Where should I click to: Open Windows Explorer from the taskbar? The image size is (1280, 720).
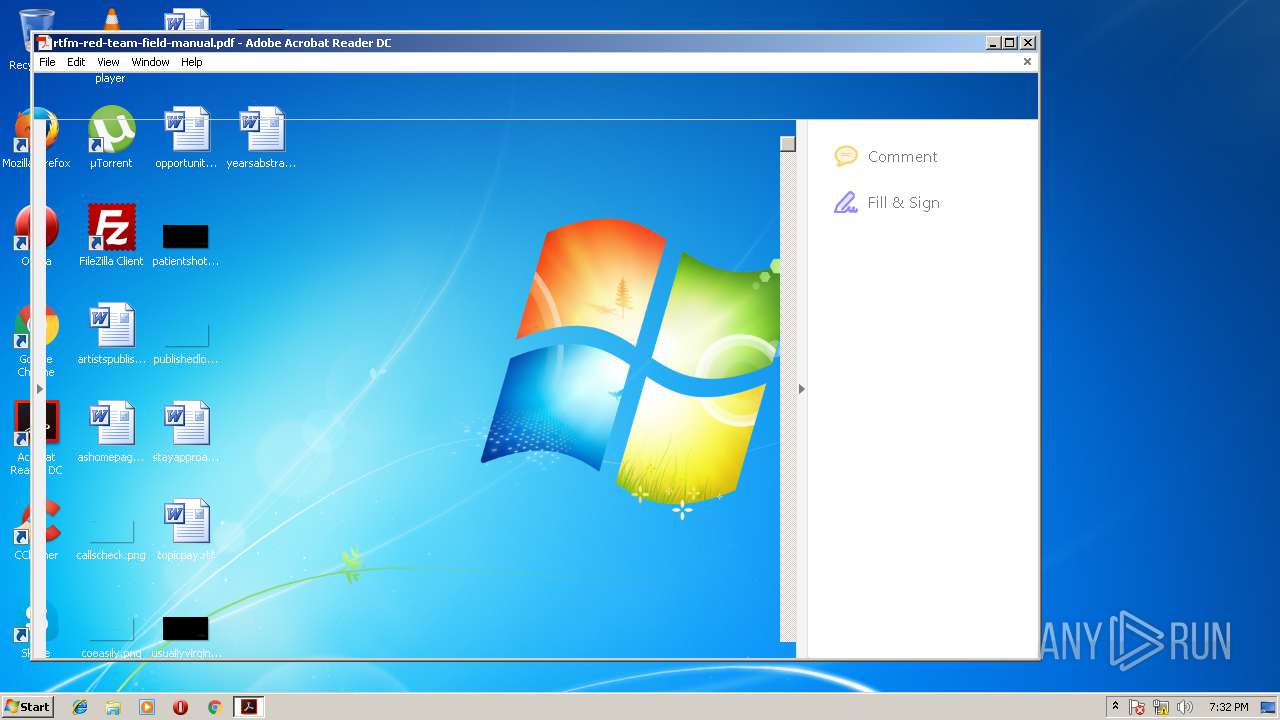113,707
